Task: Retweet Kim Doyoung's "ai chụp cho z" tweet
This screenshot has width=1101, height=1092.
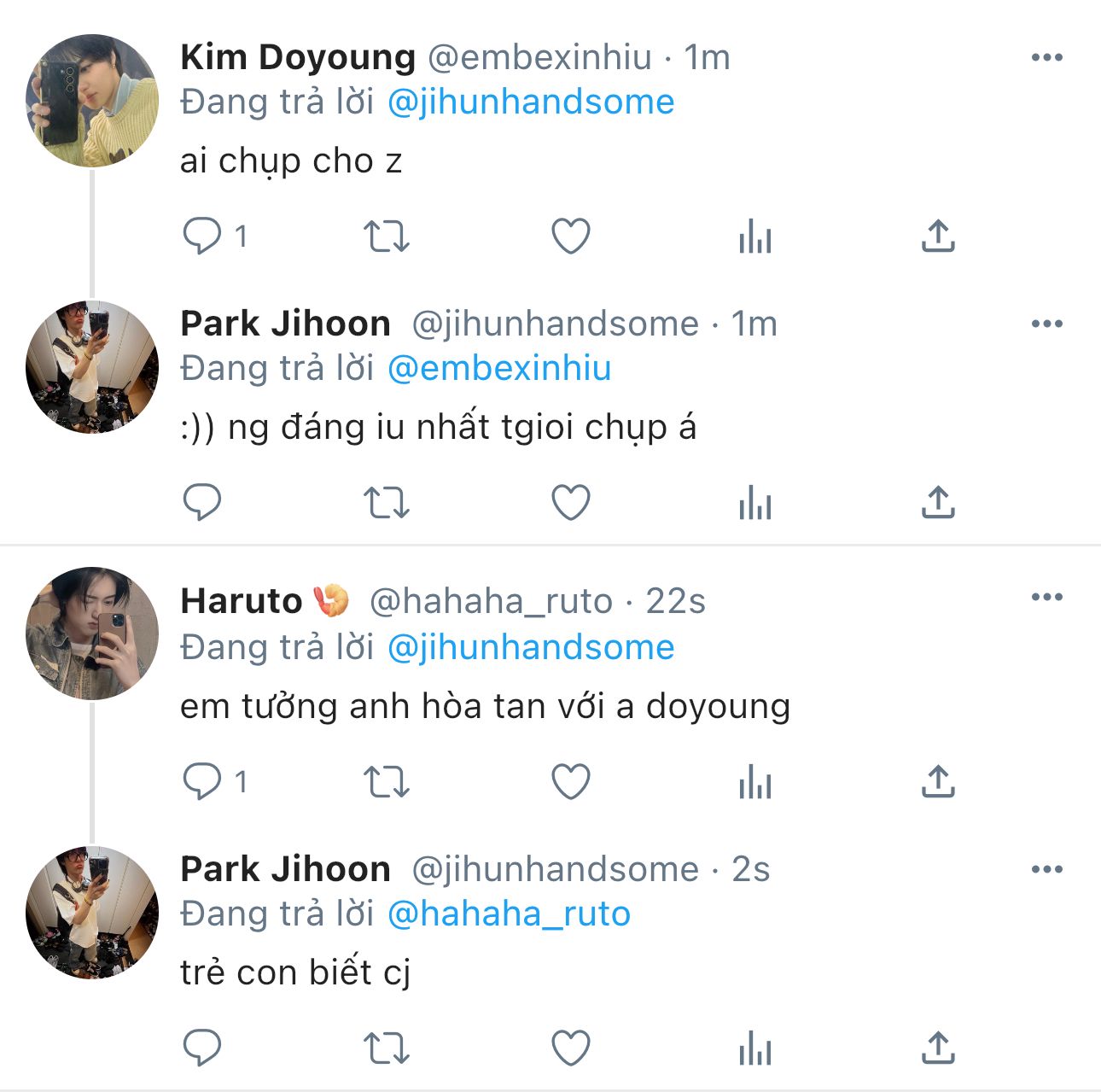Action: tap(387, 236)
